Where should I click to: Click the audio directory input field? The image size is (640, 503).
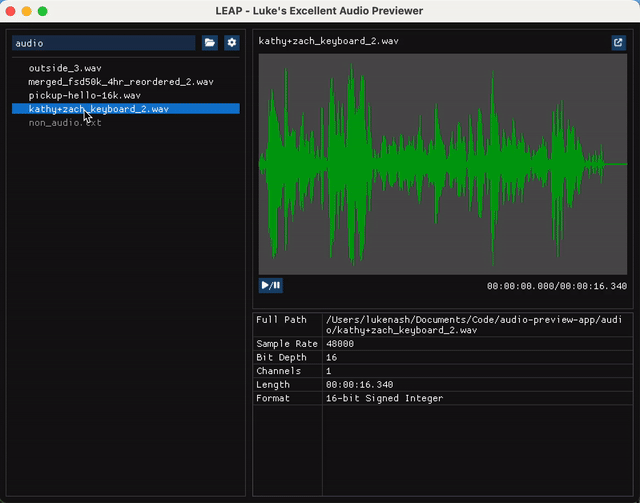[x=104, y=43]
